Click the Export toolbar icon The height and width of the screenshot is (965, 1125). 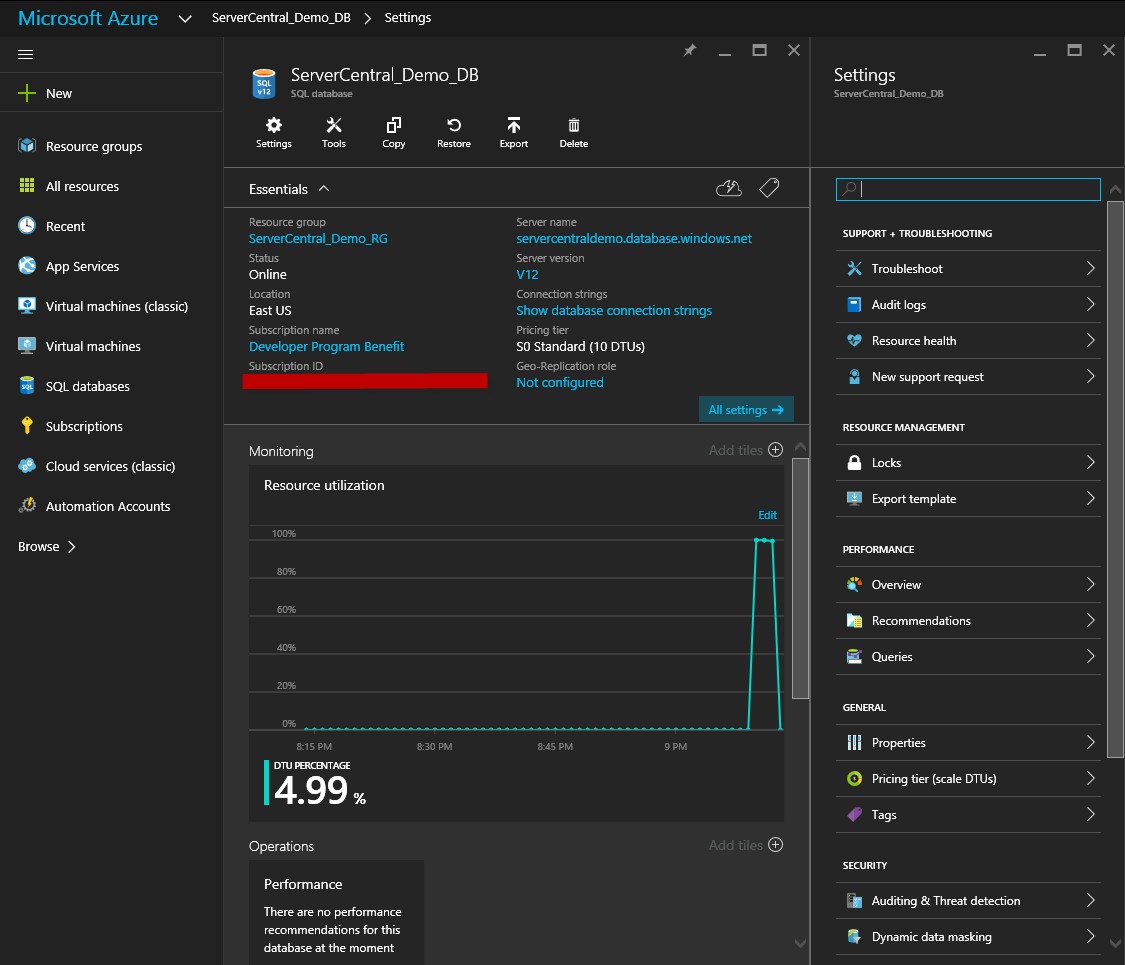(513, 132)
